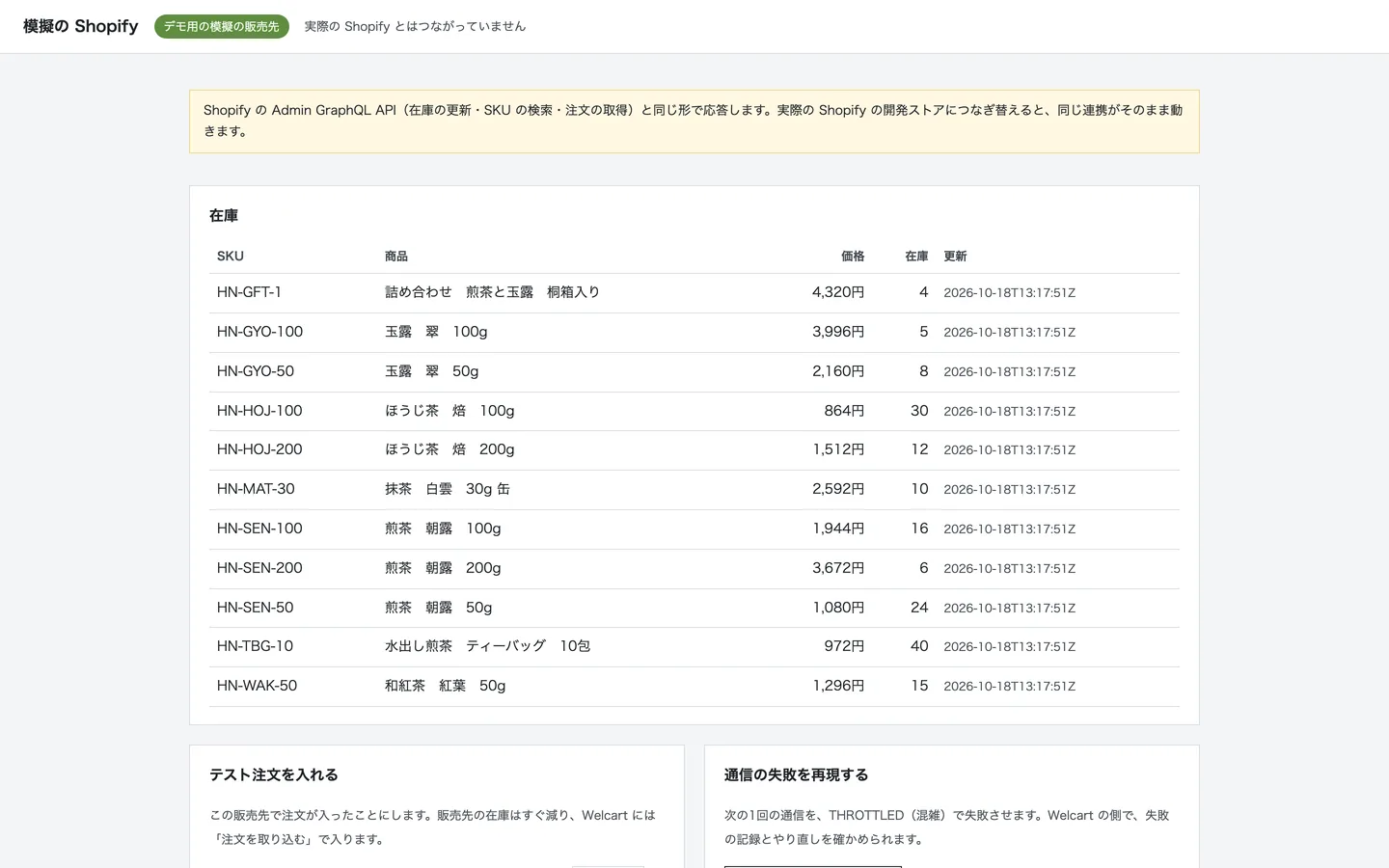Click the デモ用の模擬の販売先 green badge
The height and width of the screenshot is (868, 1389).
coord(222,26)
